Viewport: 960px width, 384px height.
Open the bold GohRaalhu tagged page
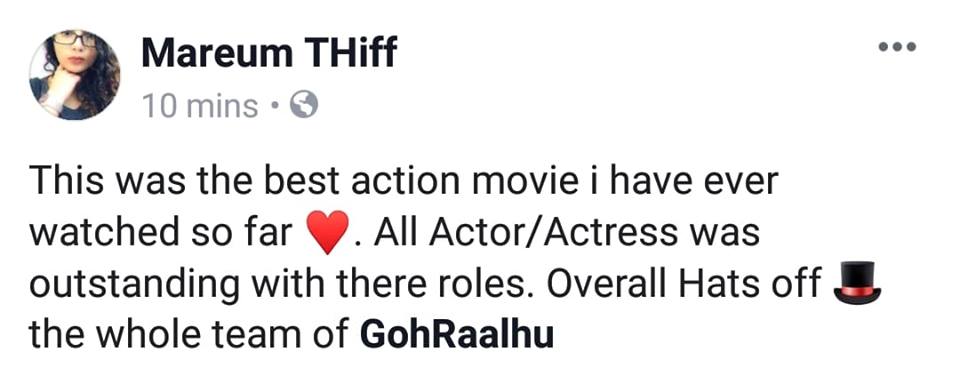tap(457, 334)
